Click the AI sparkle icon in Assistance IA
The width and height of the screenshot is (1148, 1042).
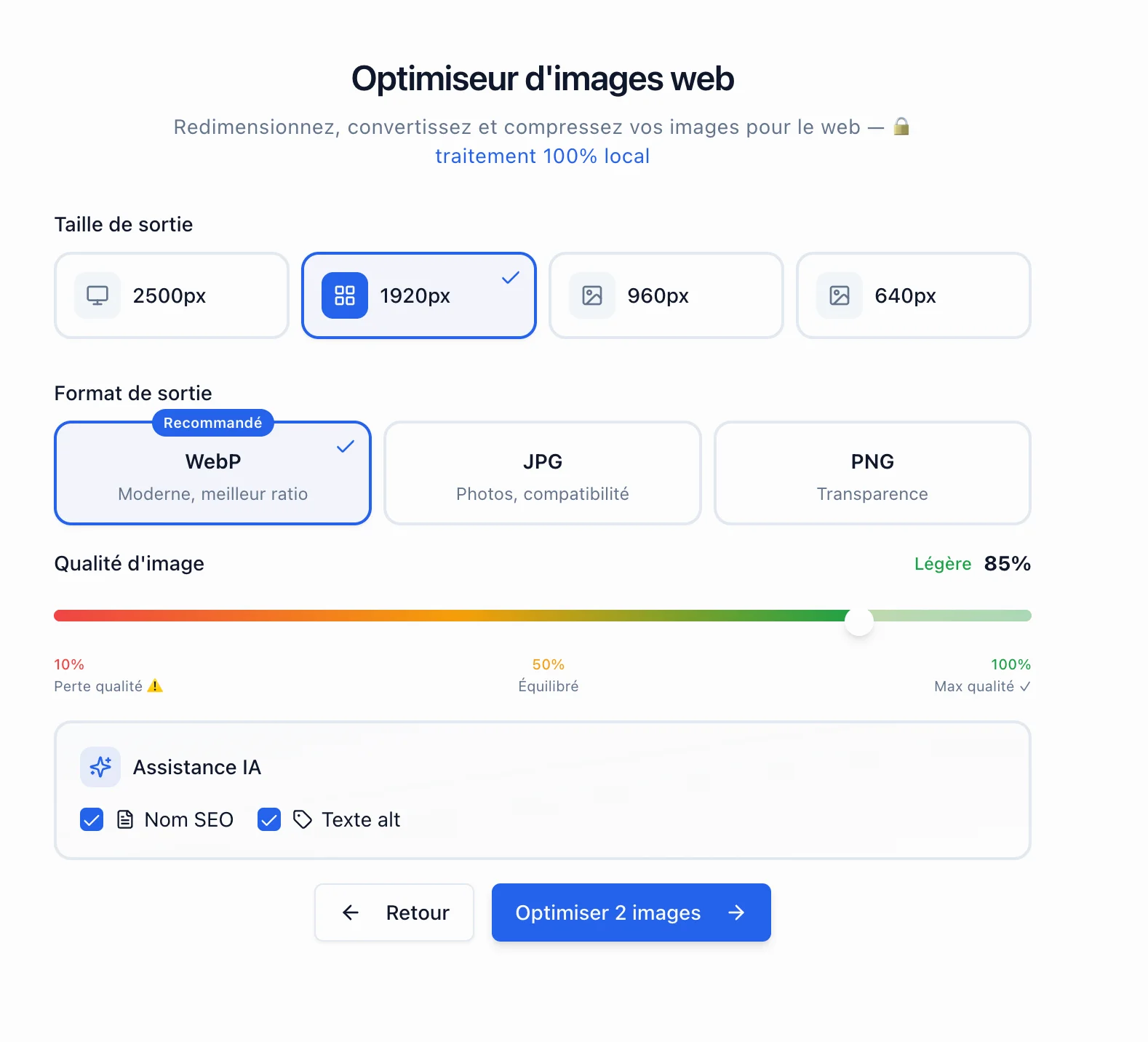(100, 767)
